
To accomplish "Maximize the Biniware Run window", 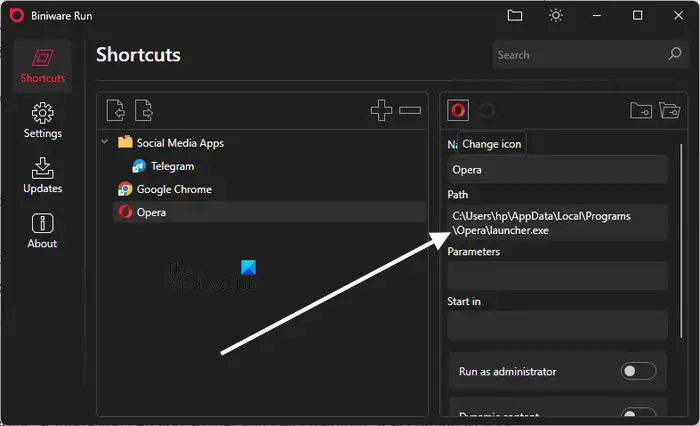I will point(638,16).
